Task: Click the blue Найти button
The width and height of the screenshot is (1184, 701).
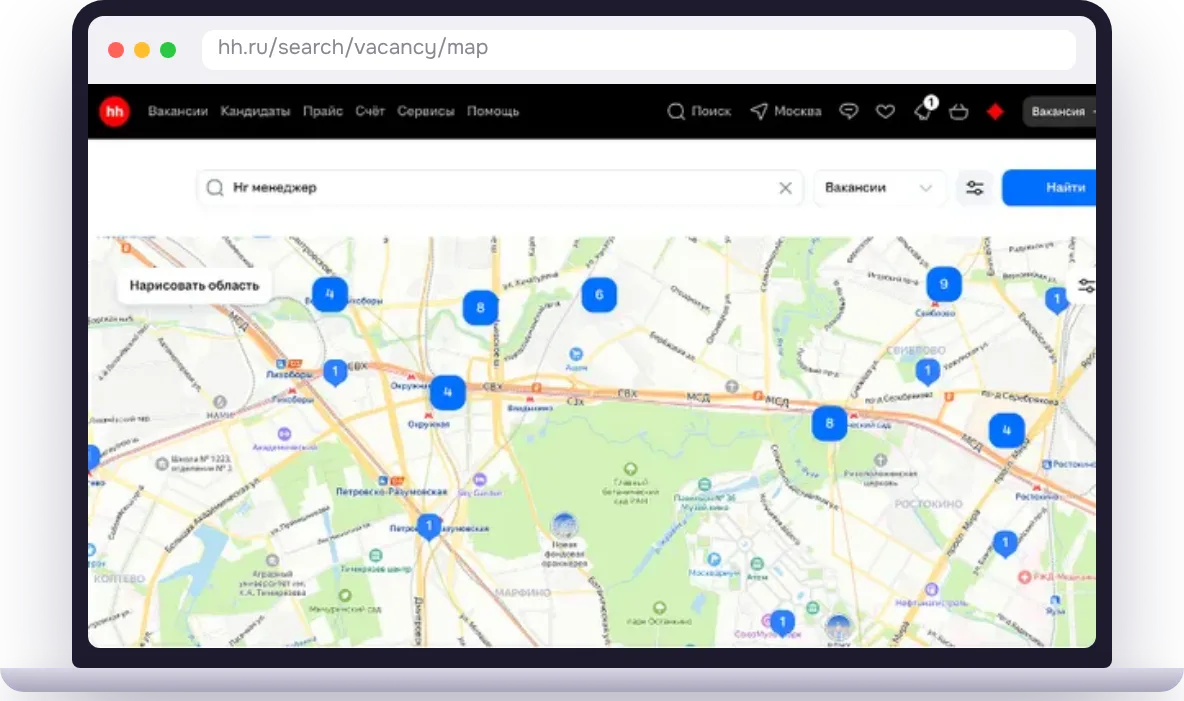Action: (x=1050, y=187)
